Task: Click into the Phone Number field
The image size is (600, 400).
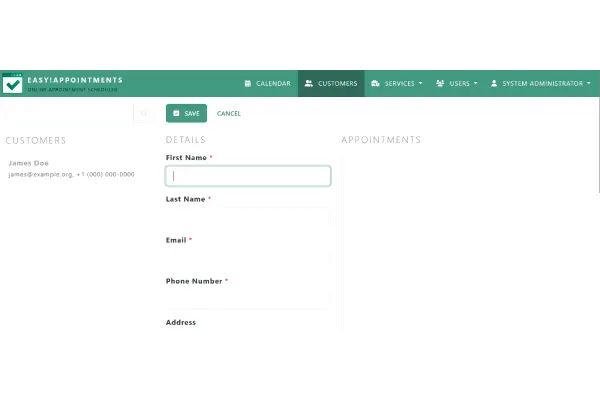Action: pyautogui.click(x=248, y=299)
